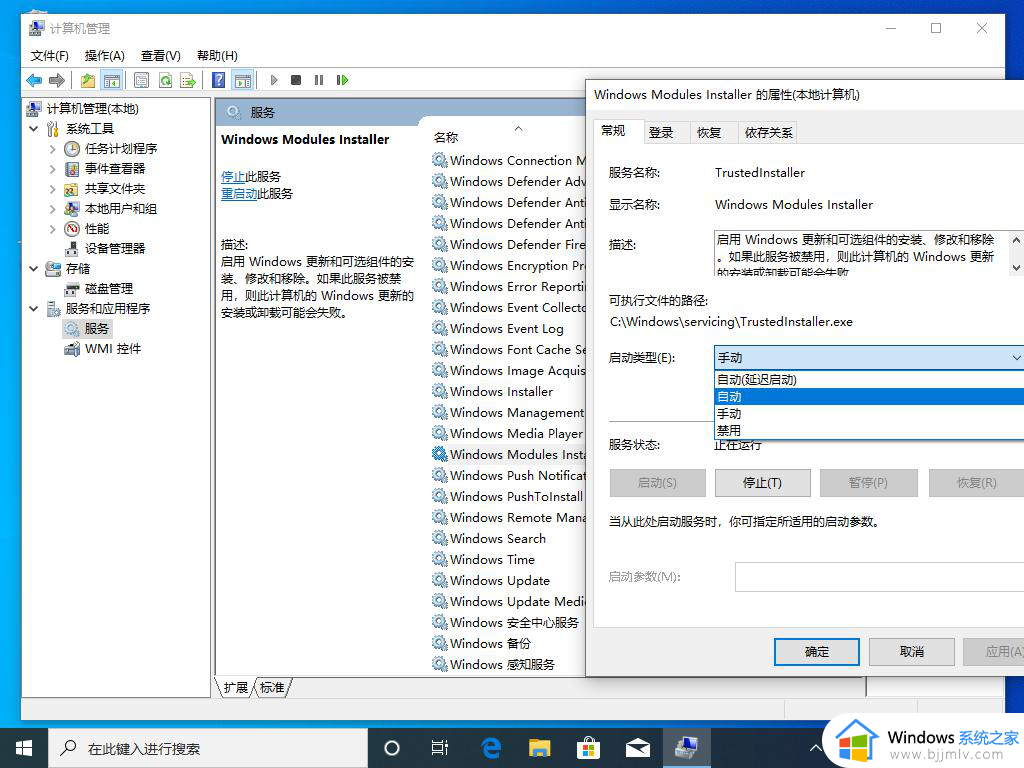Screen dimensions: 1024x768
Task: Expand the 事件查看器 tree node
Action: click(x=52, y=168)
